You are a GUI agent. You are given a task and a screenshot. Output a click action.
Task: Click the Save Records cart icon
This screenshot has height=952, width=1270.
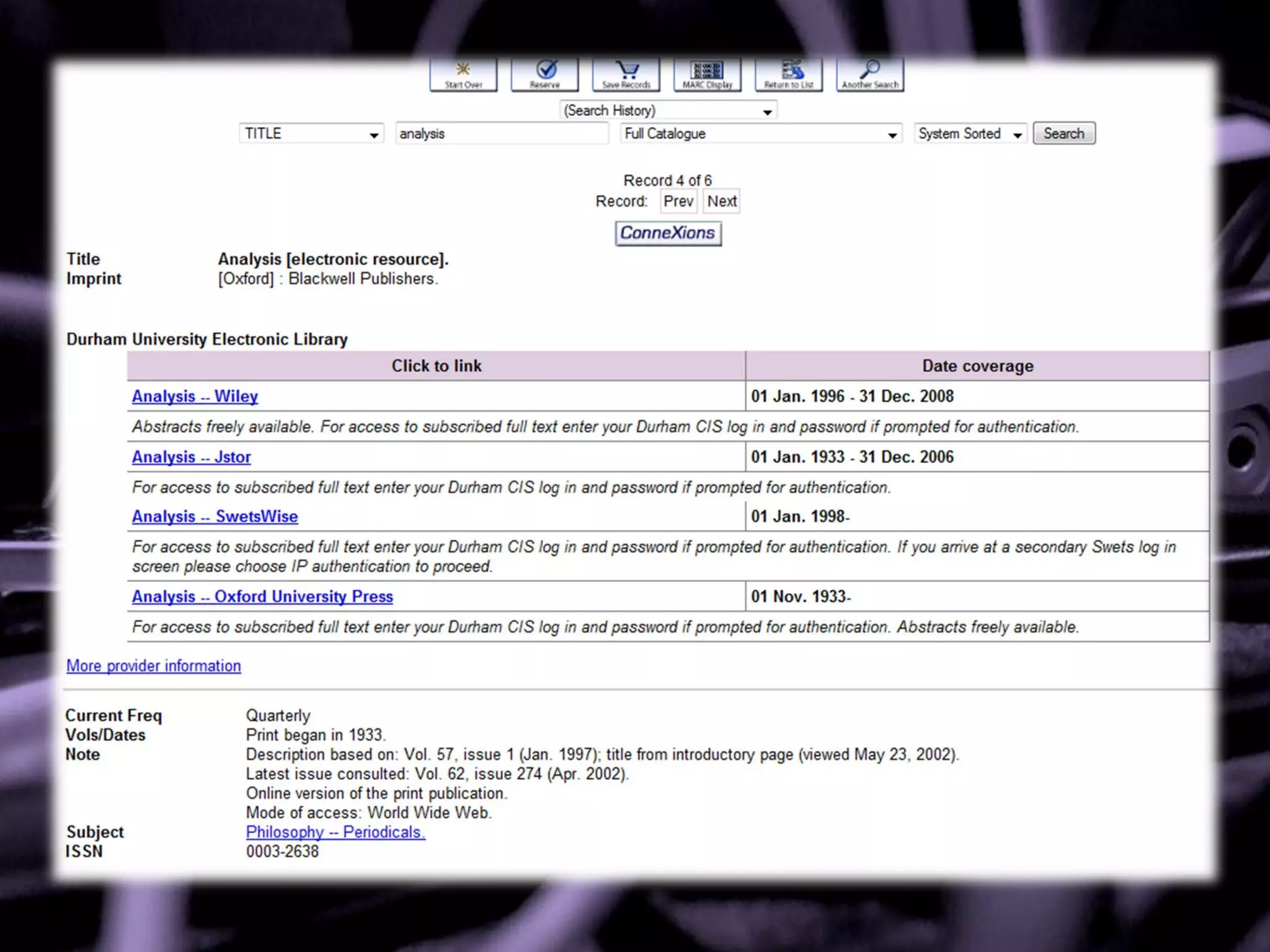(626, 74)
